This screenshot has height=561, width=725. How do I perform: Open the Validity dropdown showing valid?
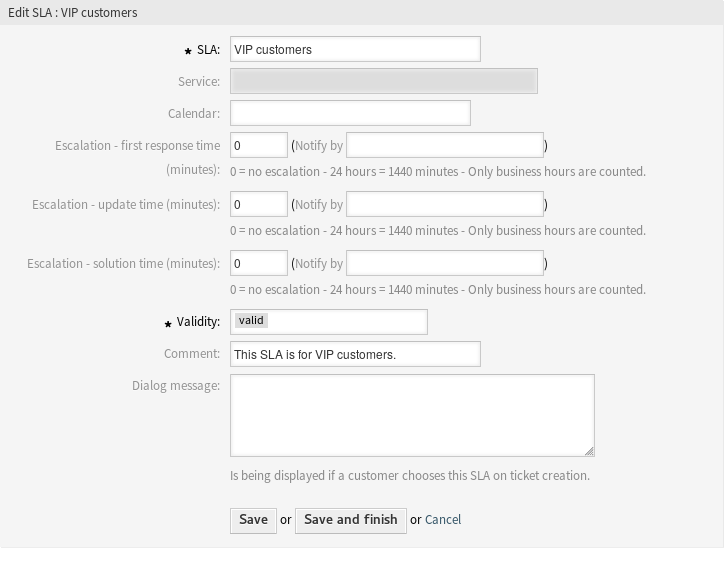[329, 322]
